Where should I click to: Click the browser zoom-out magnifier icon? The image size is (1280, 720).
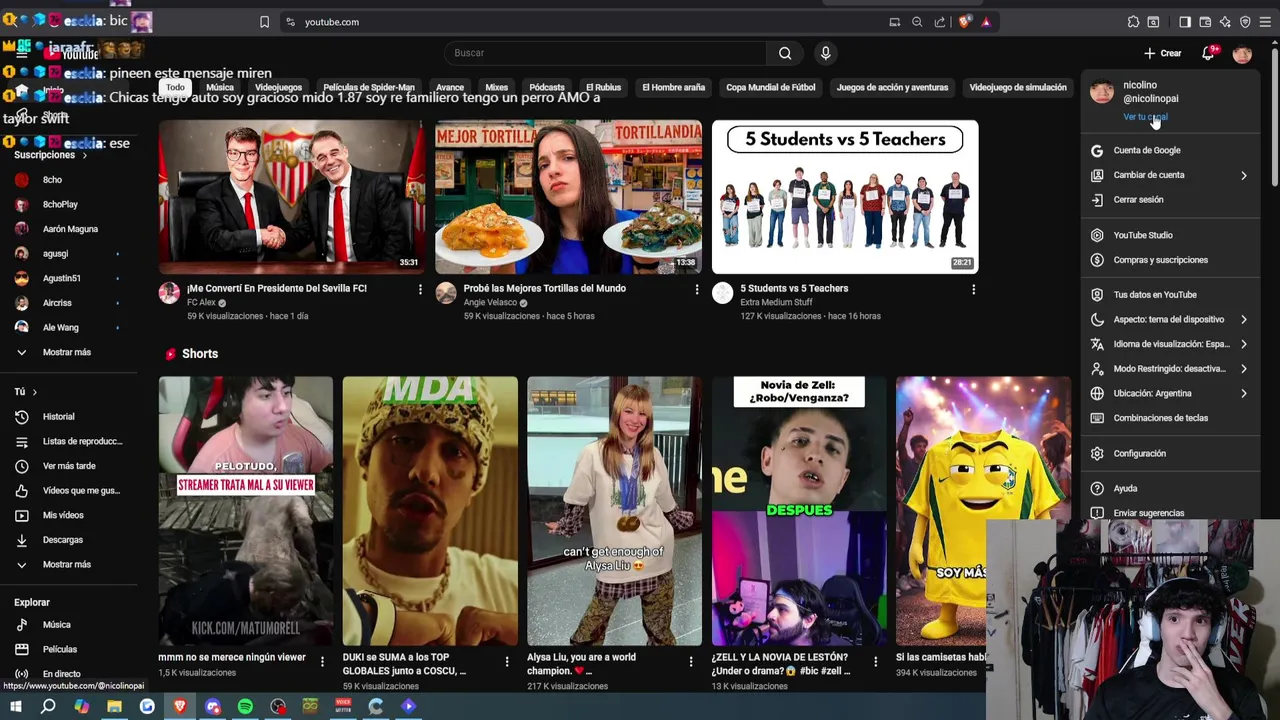[x=917, y=22]
